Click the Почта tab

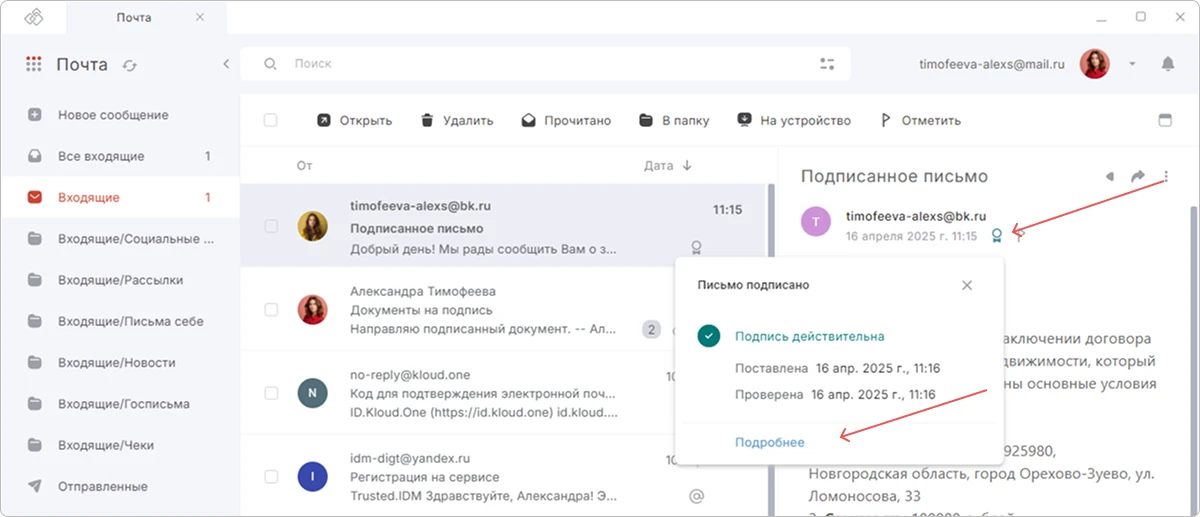134,17
